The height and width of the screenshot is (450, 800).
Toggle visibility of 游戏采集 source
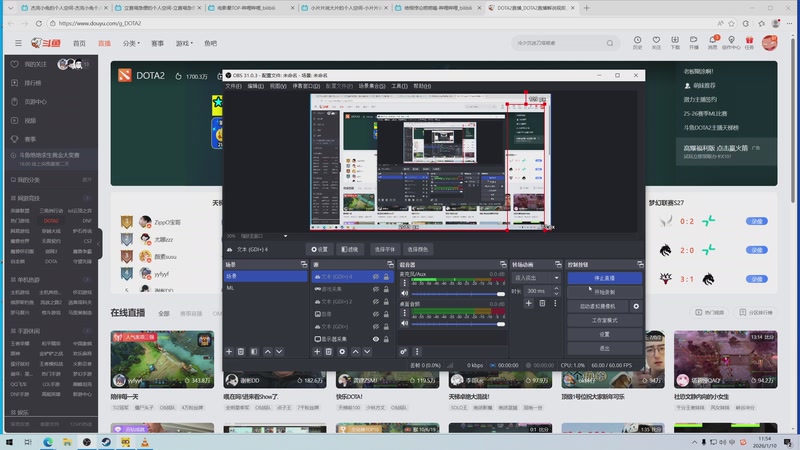coord(376,289)
